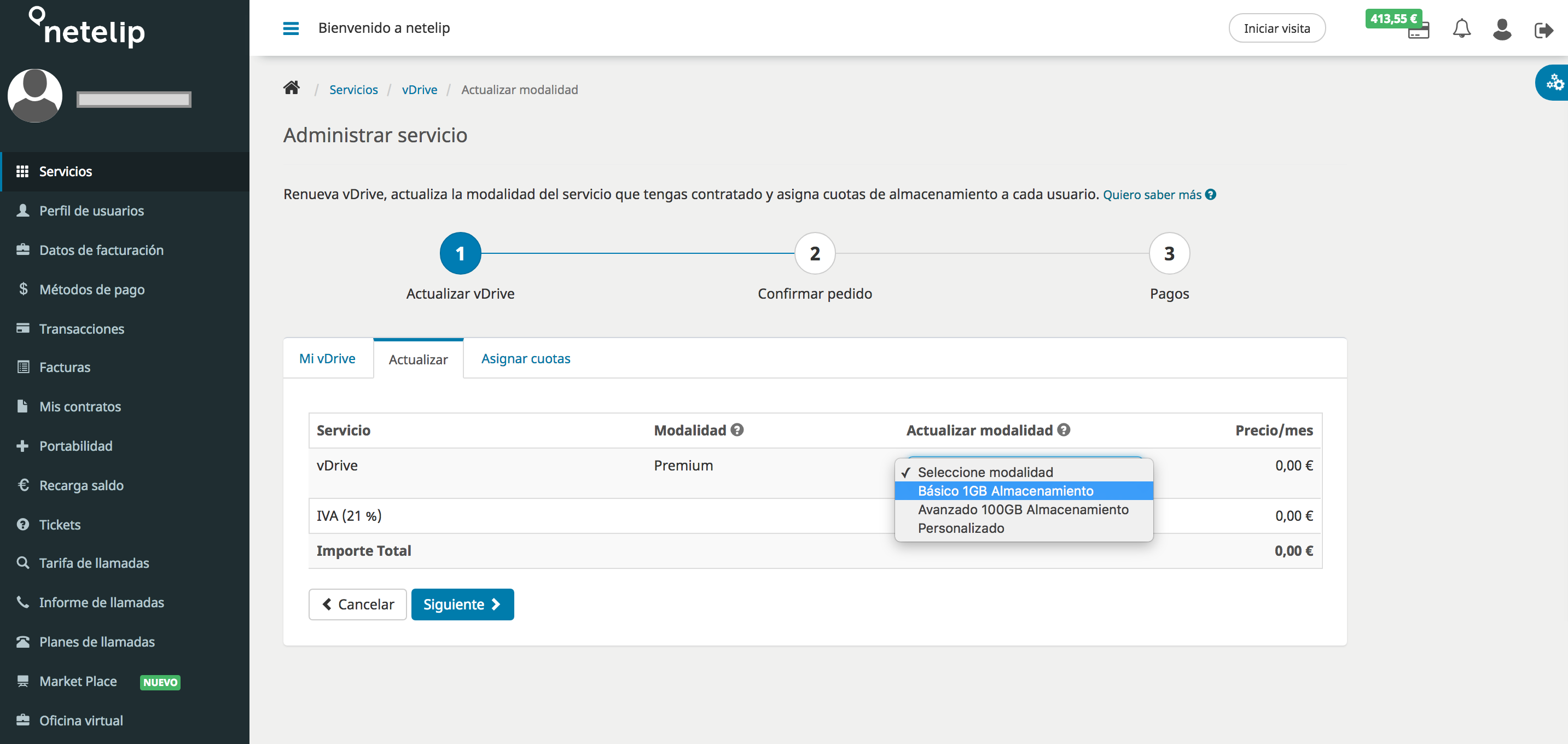This screenshot has width=1568, height=744.
Task: Click the Iniciar visita button
Action: coord(1276,28)
